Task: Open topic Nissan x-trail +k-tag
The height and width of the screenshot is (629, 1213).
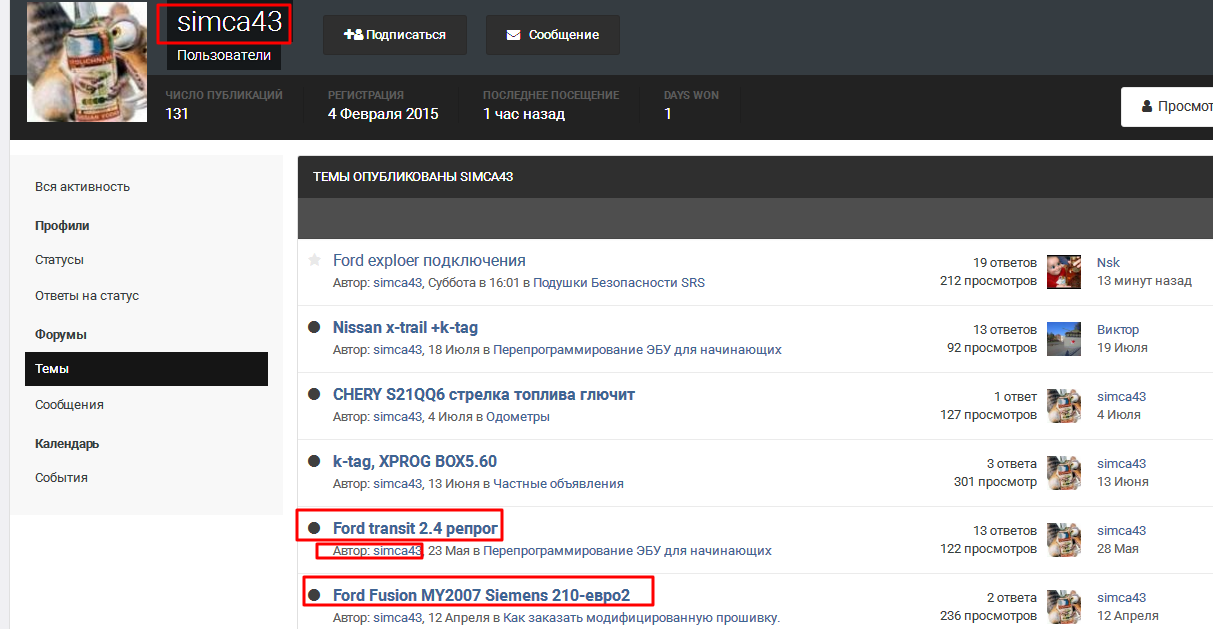Action: pyautogui.click(x=406, y=328)
